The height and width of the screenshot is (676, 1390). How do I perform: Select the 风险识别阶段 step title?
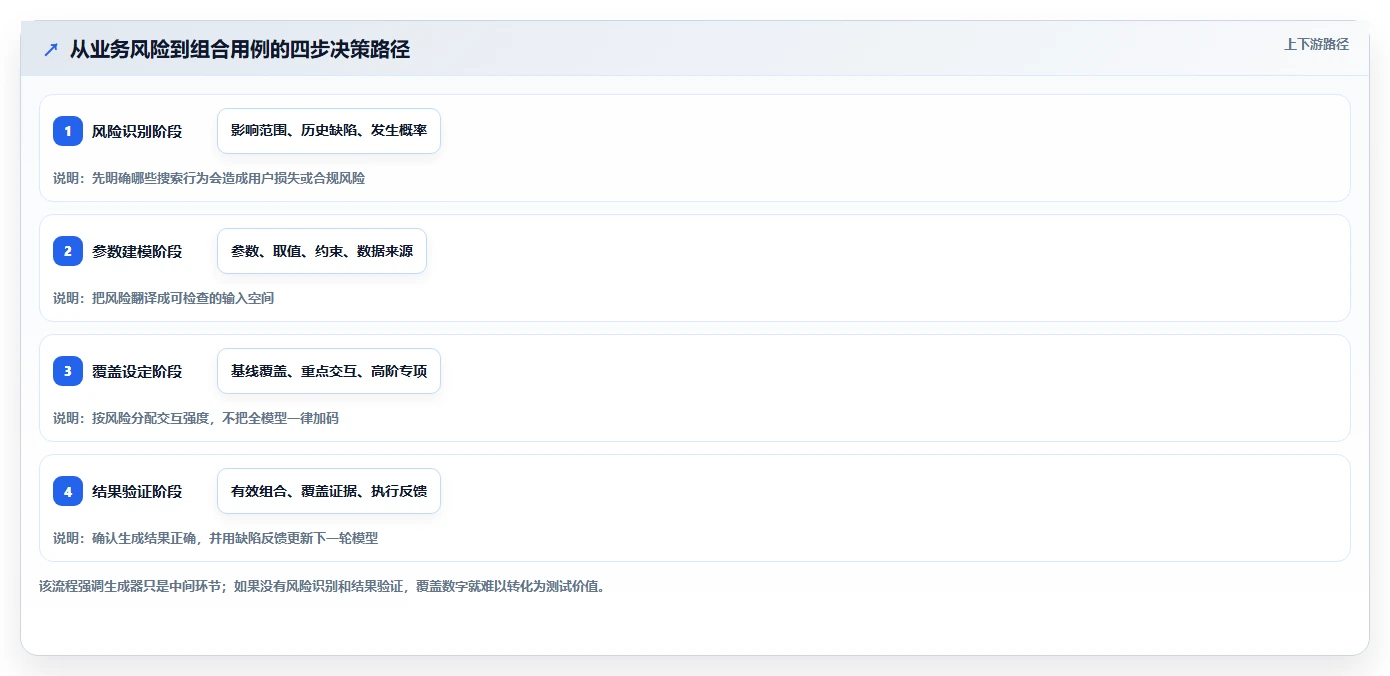tap(137, 131)
